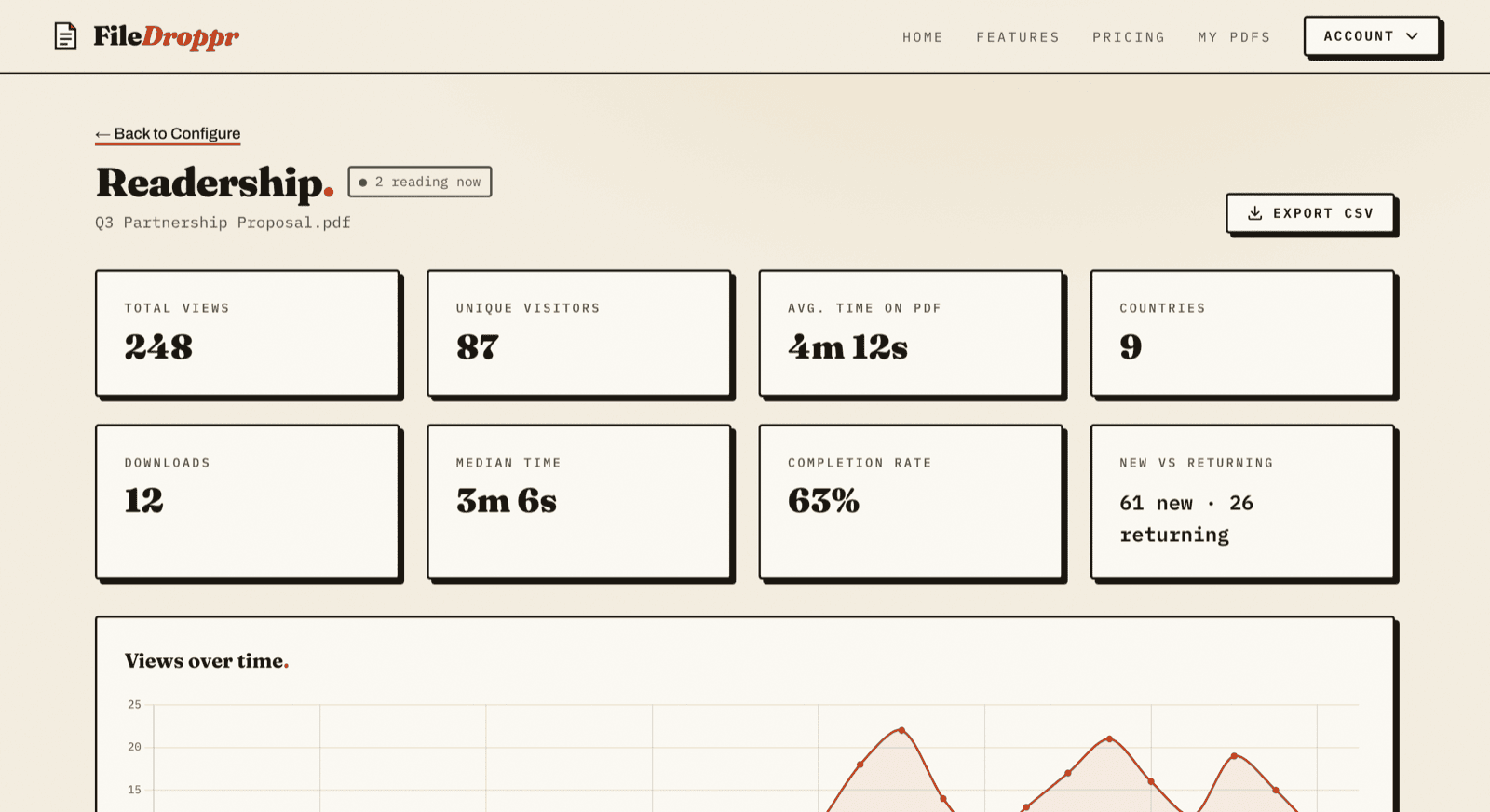This screenshot has height=812, width=1490.
Task: Click the Downloads value 12
Action: click(144, 501)
